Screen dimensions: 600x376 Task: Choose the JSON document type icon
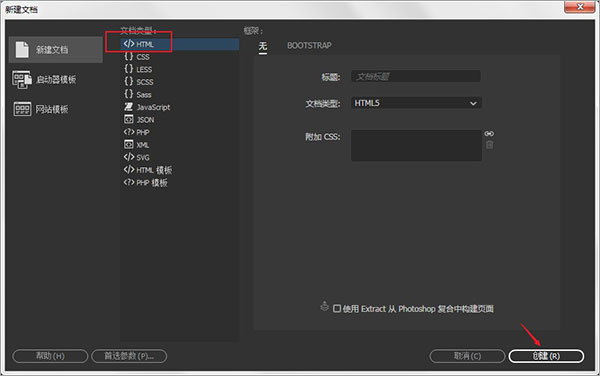coord(129,119)
